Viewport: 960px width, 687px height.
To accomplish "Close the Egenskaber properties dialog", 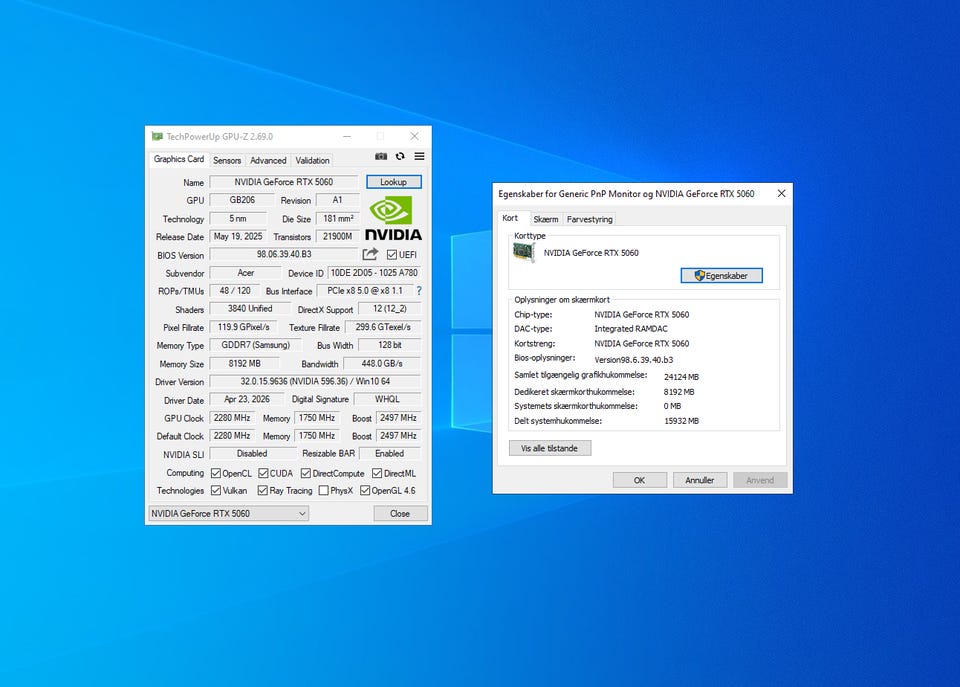I will click(x=781, y=193).
